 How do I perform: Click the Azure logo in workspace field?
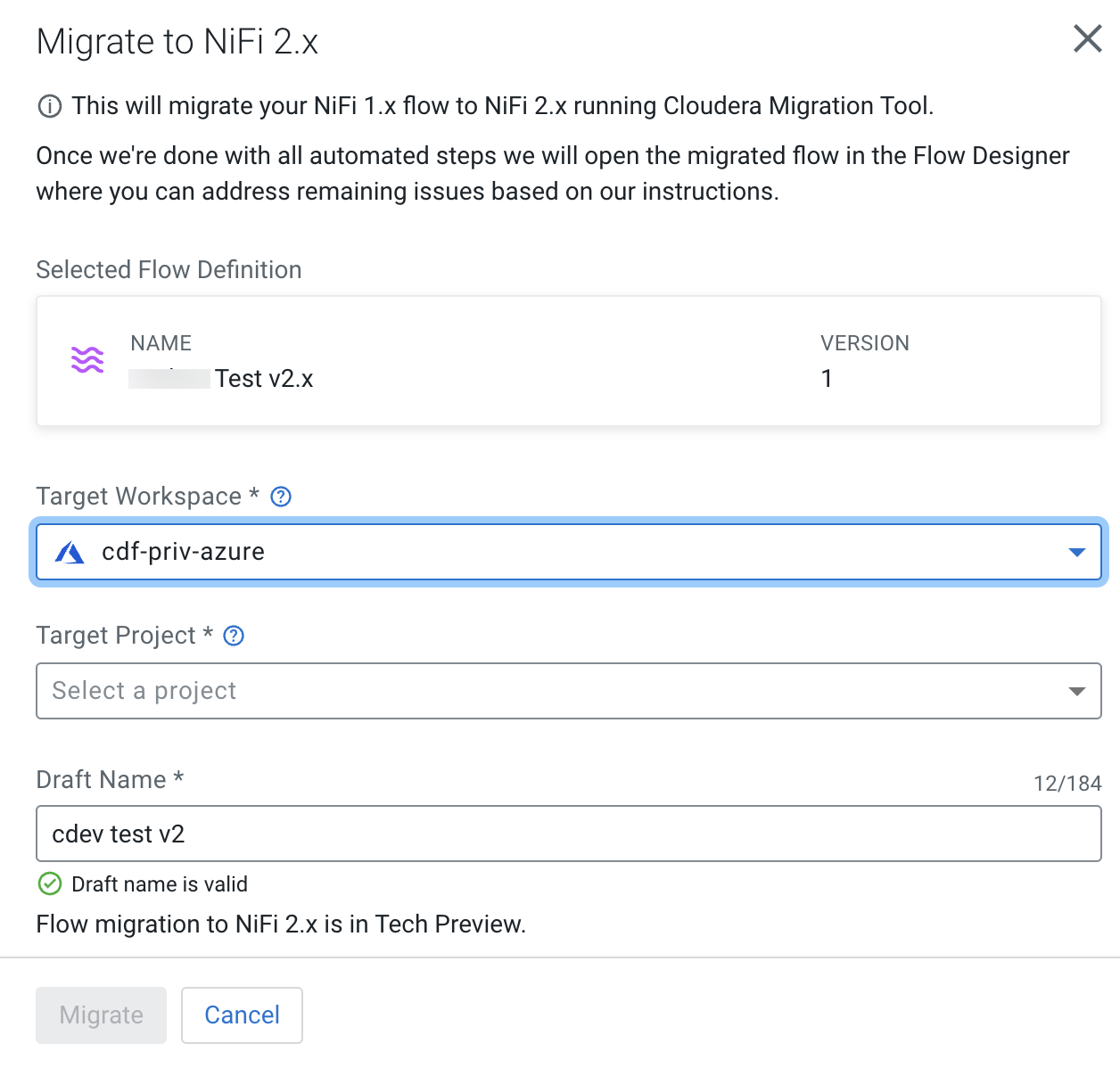pos(70,553)
